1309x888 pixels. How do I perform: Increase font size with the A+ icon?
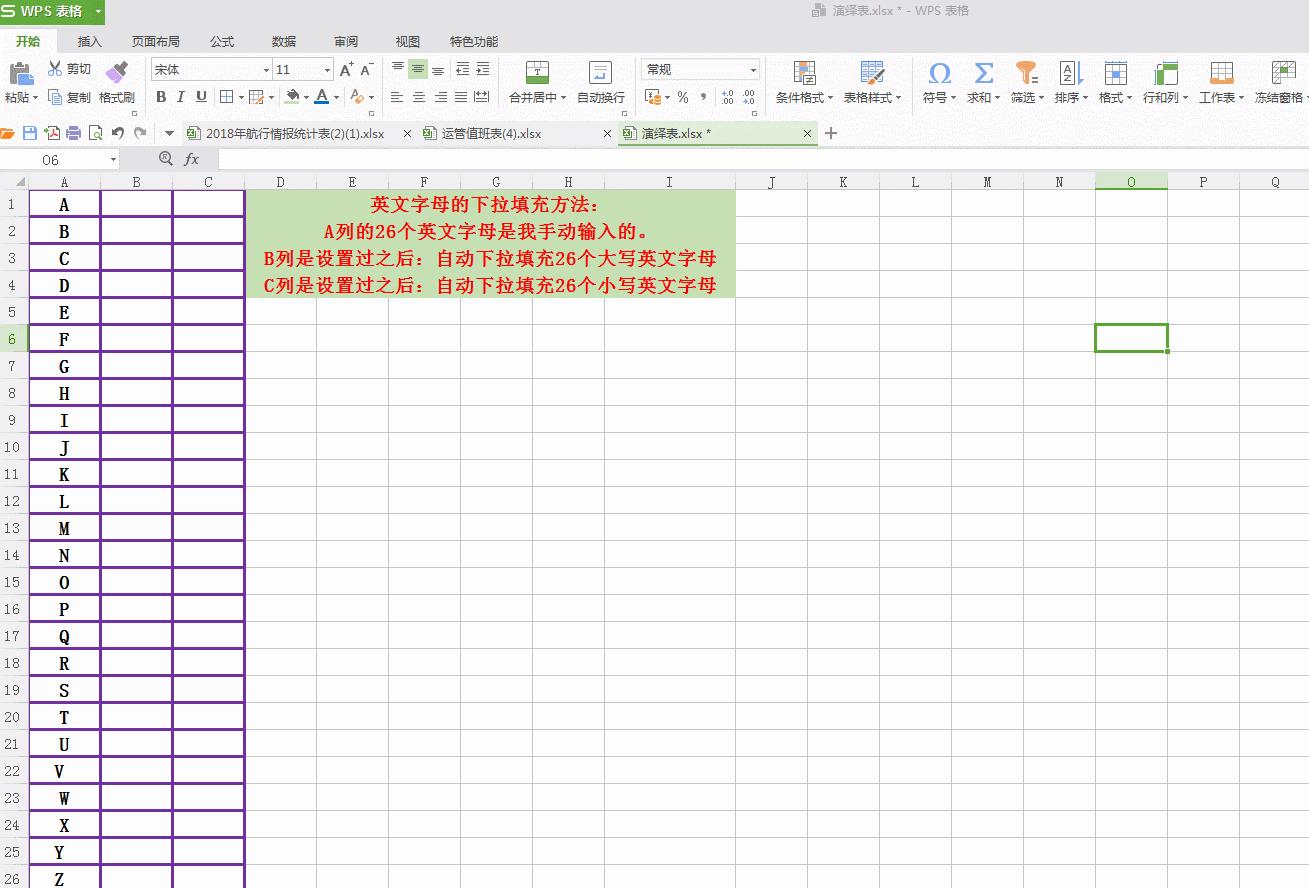pyautogui.click(x=346, y=70)
